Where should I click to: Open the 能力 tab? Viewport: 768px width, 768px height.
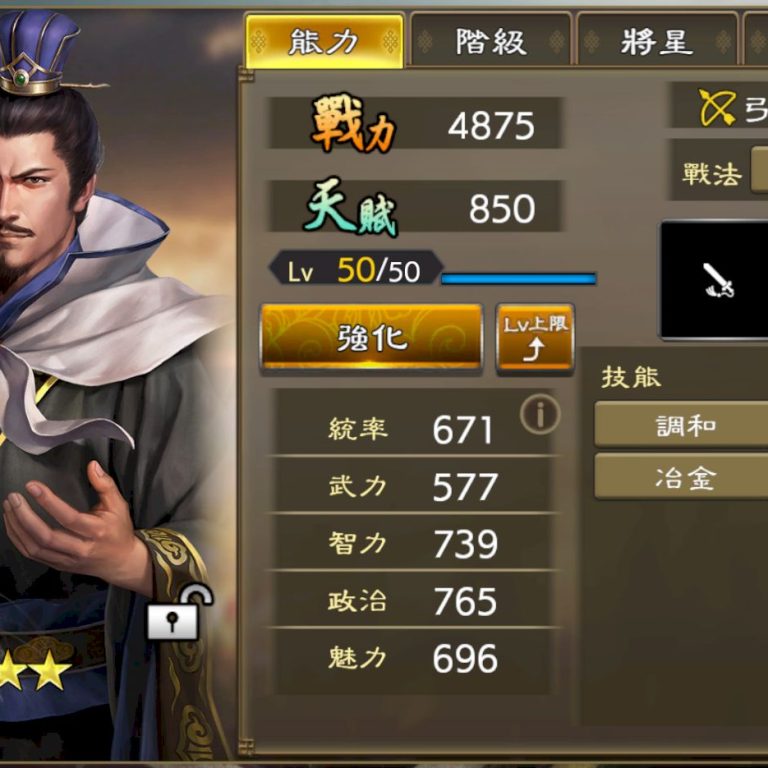pyautogui.click(x=324, y=42)
